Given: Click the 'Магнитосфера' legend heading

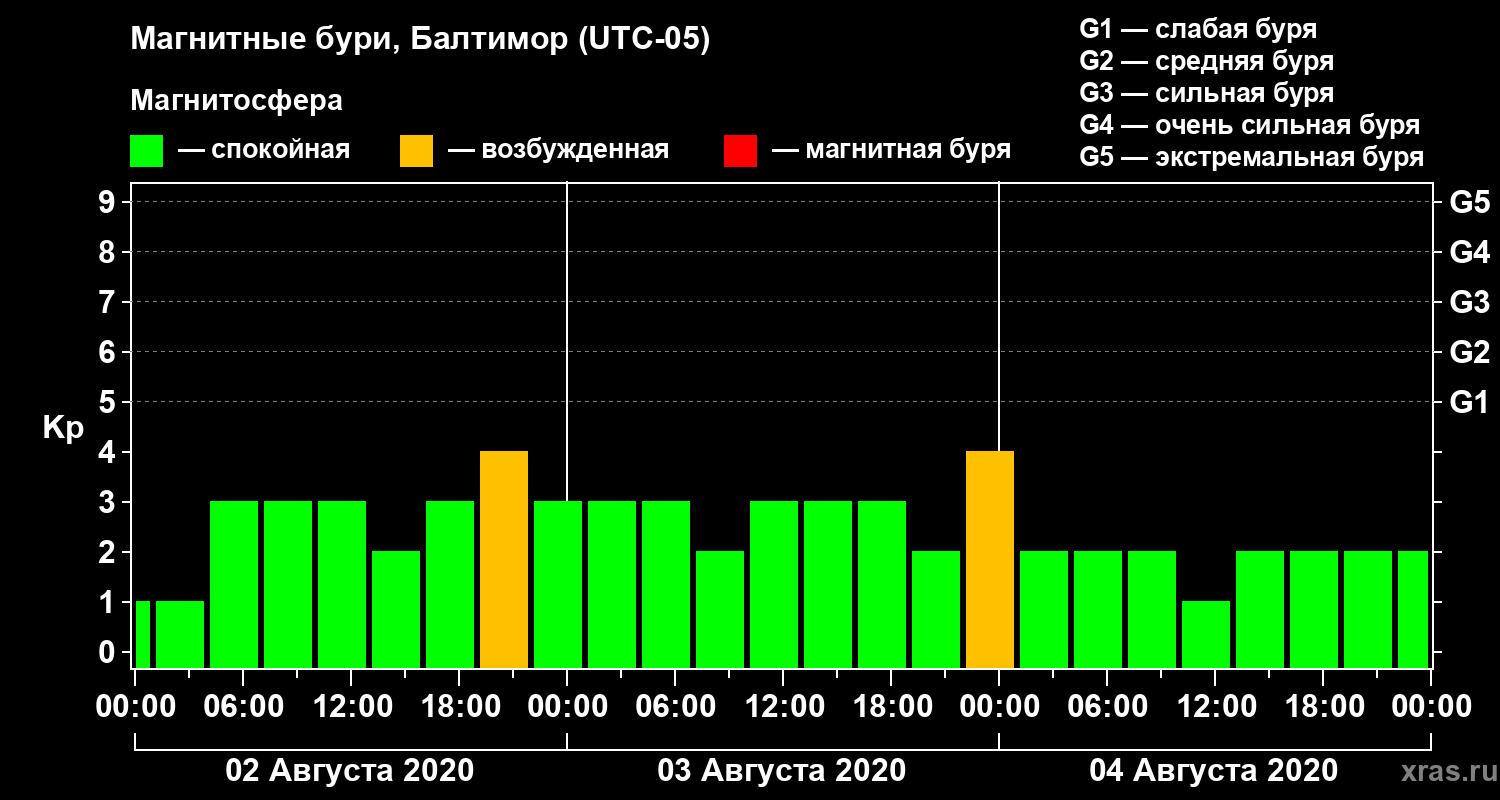Looking at the screenshot, I should [x=236, y=101].
